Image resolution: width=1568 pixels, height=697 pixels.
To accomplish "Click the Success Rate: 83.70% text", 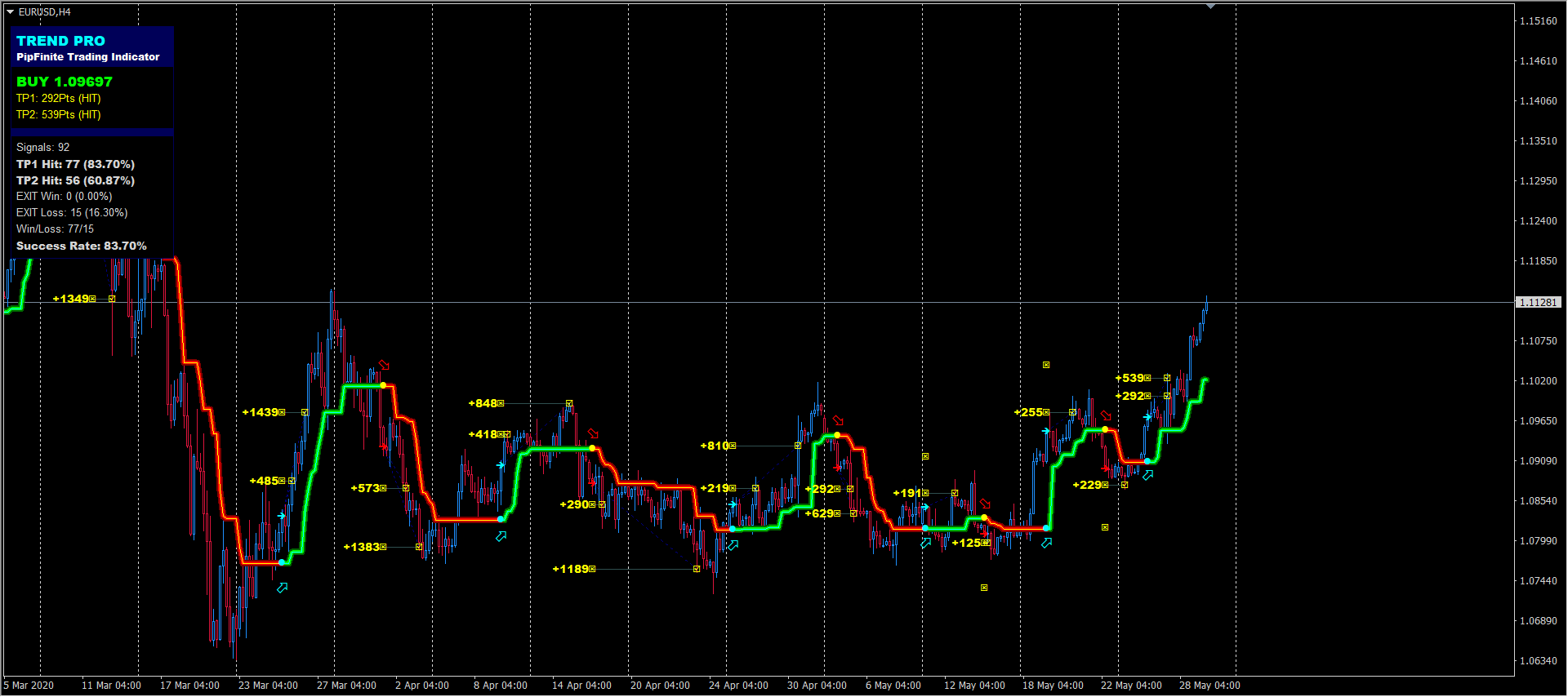I will (82, 246).
